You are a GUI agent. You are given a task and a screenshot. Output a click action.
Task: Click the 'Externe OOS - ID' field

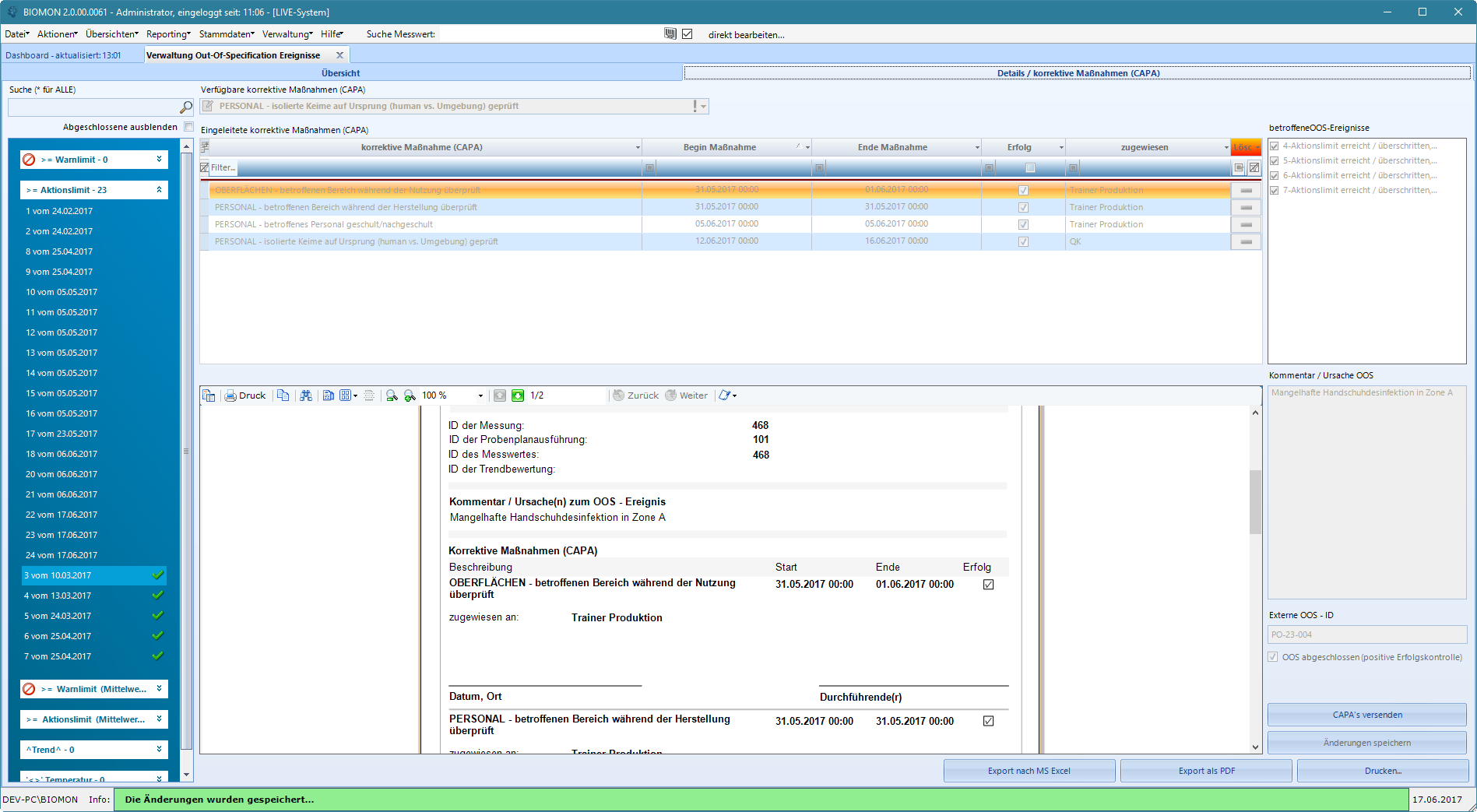tap(1367, 634)
